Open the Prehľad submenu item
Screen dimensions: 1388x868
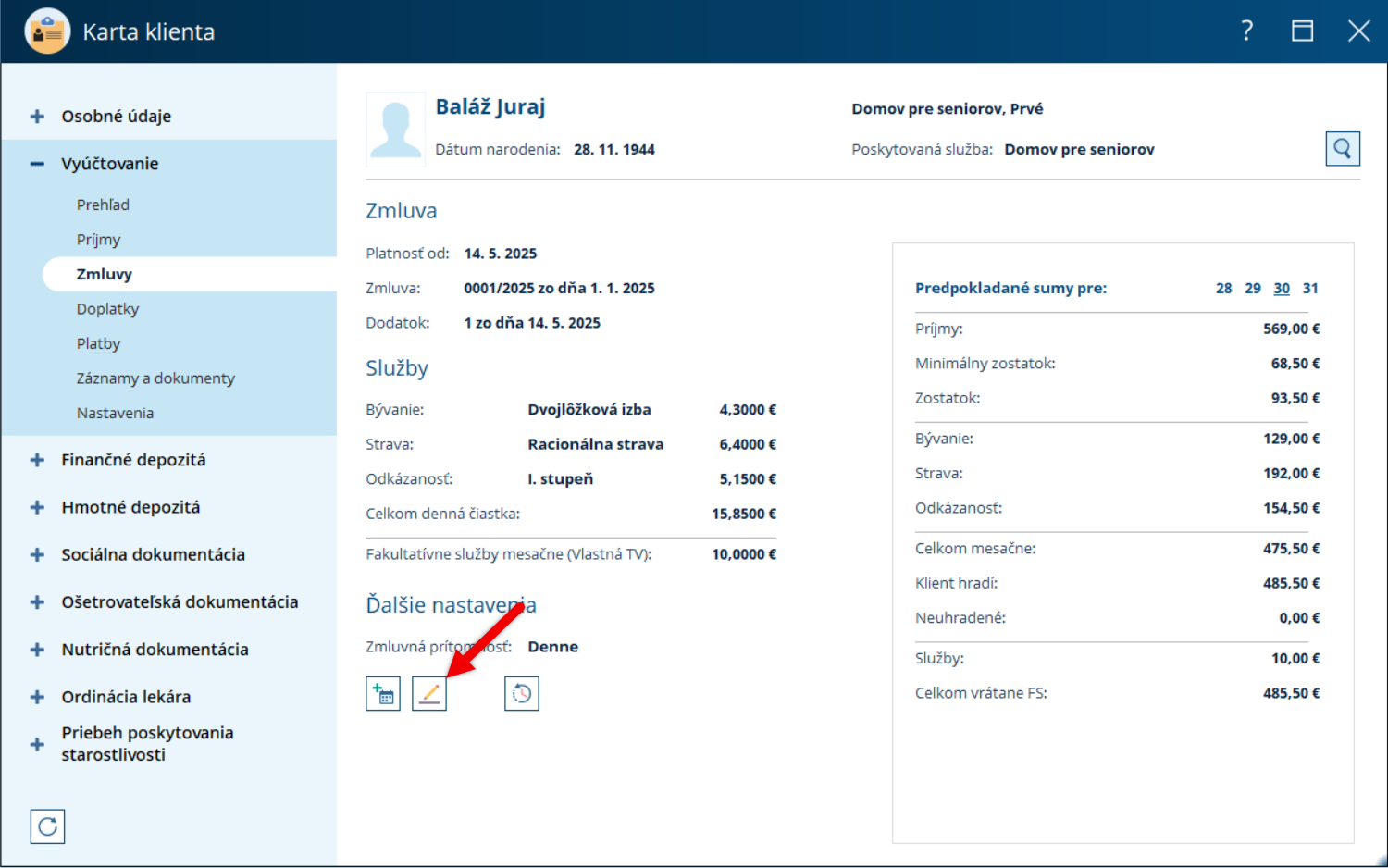pyautogui.click(x=103, y=205)
